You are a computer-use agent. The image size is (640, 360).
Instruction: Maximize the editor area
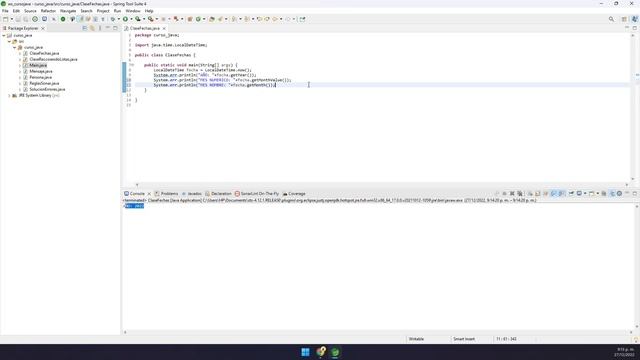(x=635, y=28)
